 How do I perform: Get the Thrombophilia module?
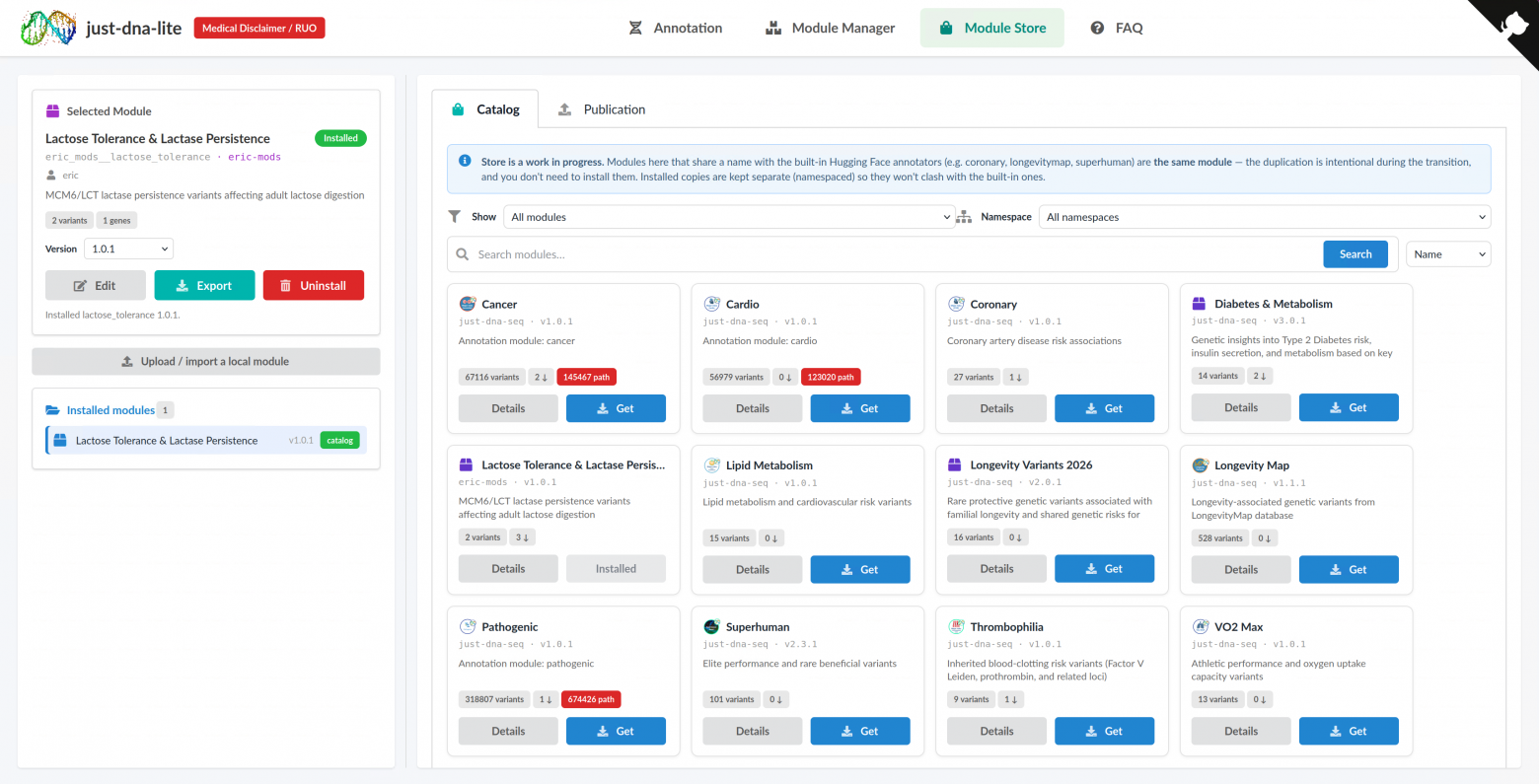pyautogui.click(x=1104, y=731)
